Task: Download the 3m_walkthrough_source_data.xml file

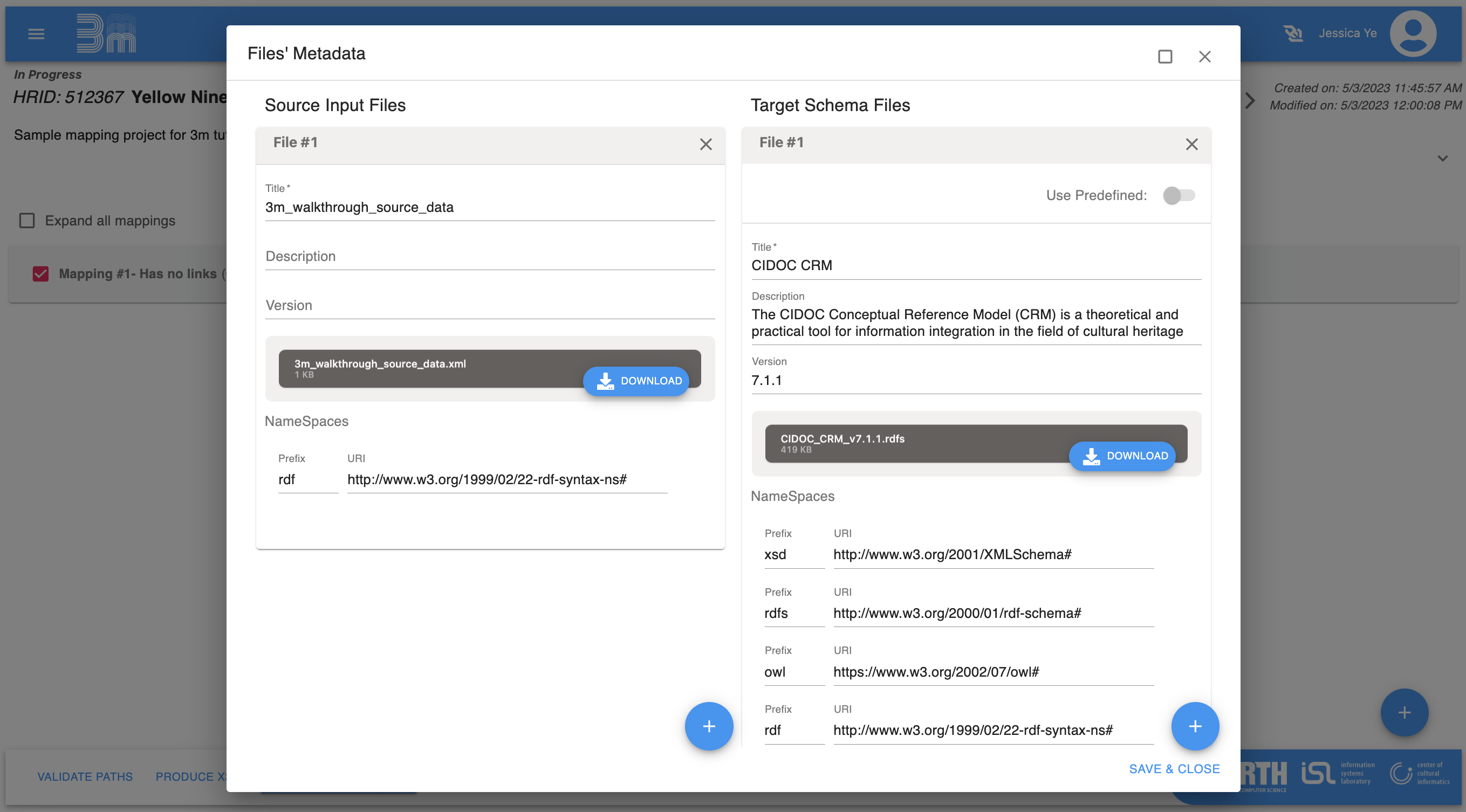Action: click(x=636, y=381)
